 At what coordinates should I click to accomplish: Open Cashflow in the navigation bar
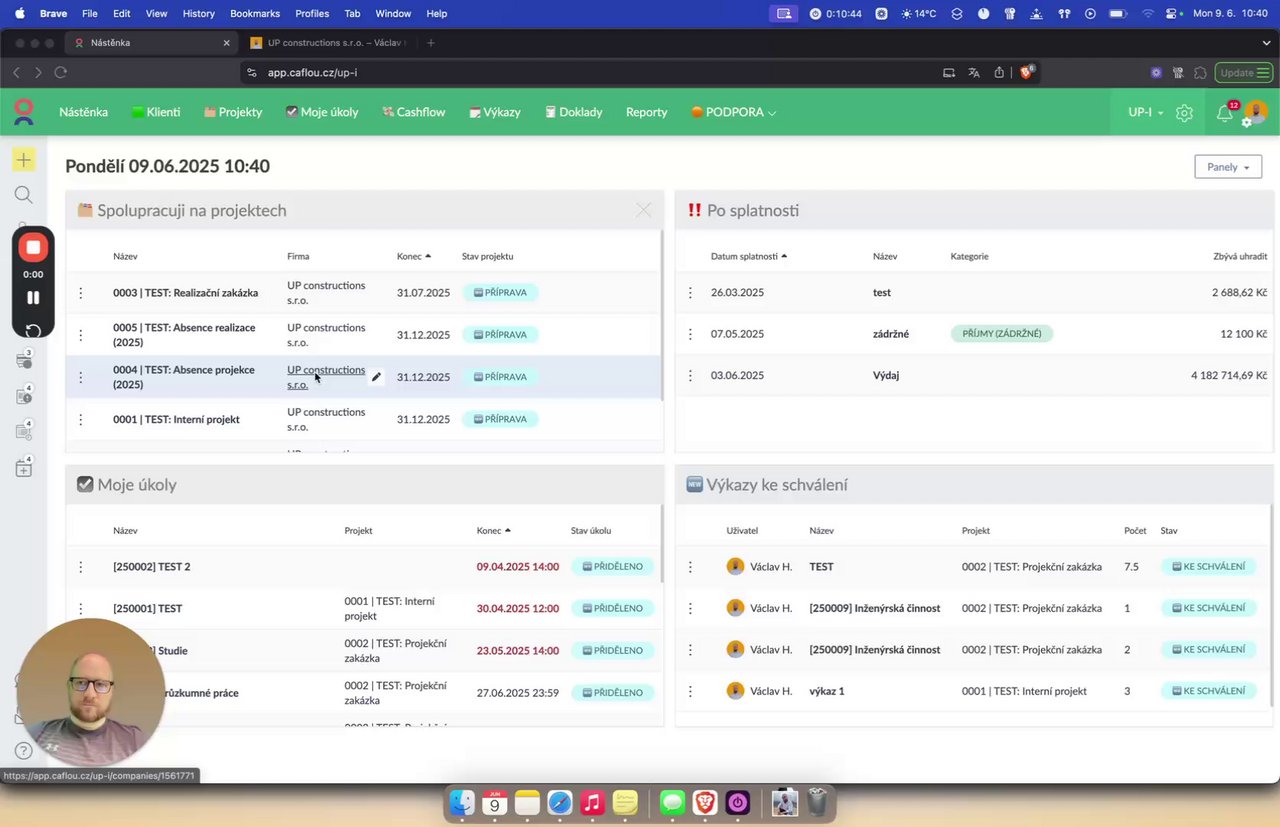click(413, 112)
